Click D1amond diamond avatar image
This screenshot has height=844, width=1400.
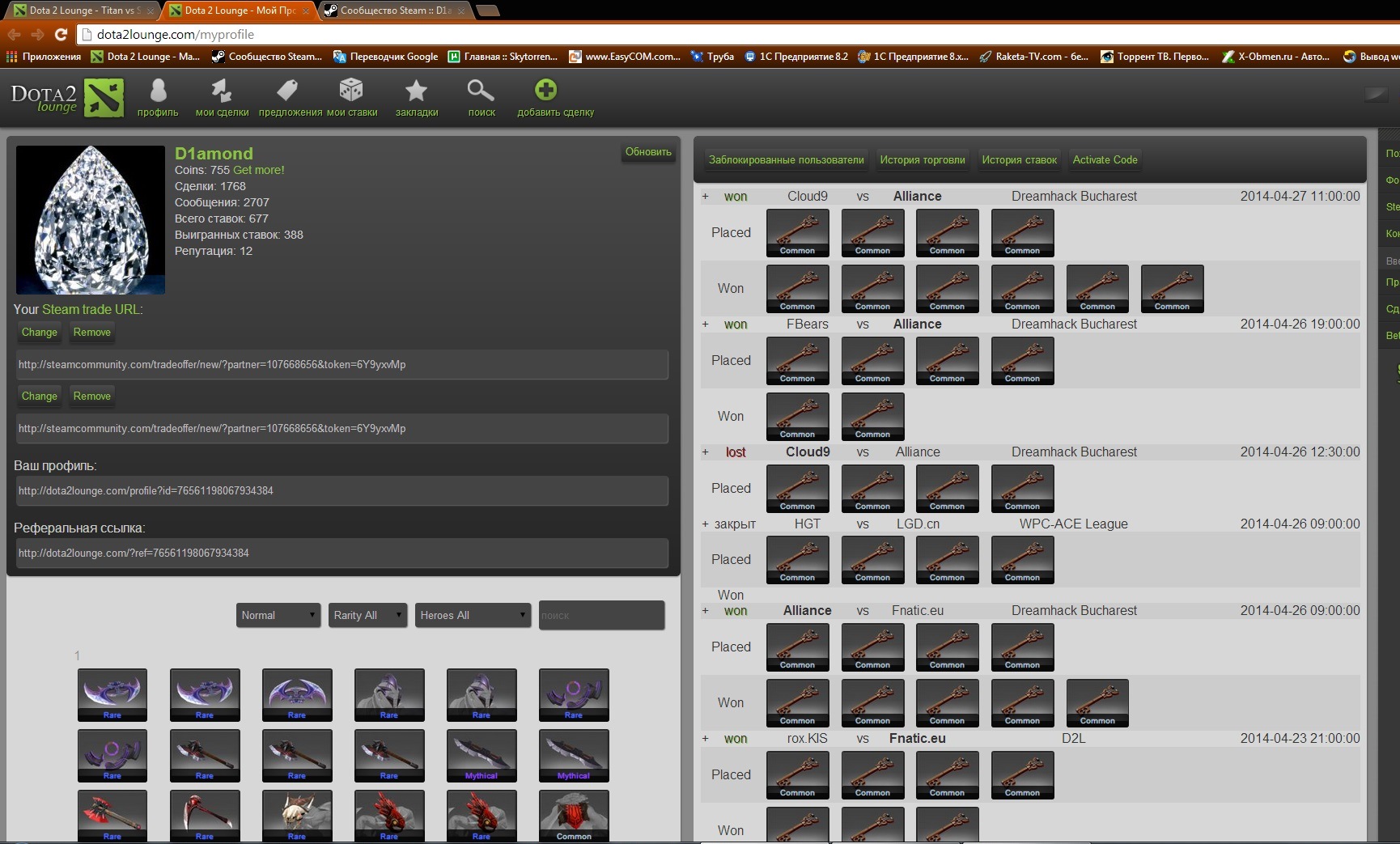[90, 219]
